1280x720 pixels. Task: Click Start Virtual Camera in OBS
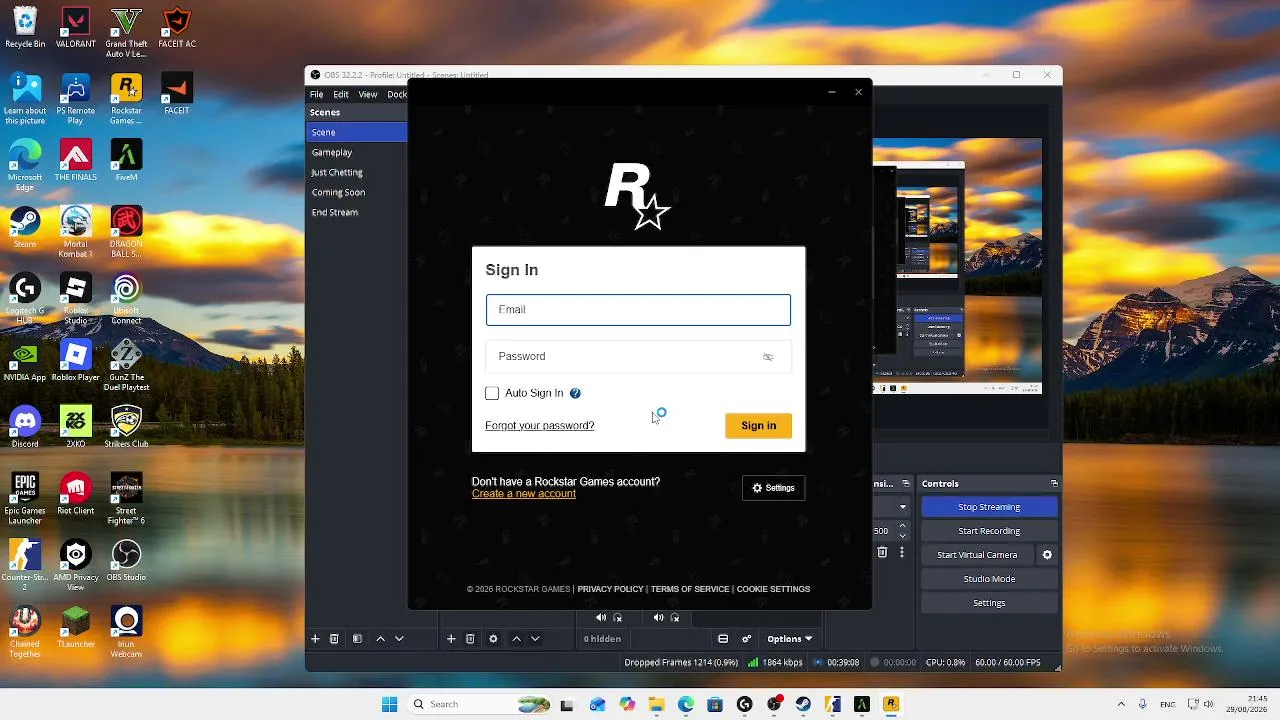(x=977, y=555)
